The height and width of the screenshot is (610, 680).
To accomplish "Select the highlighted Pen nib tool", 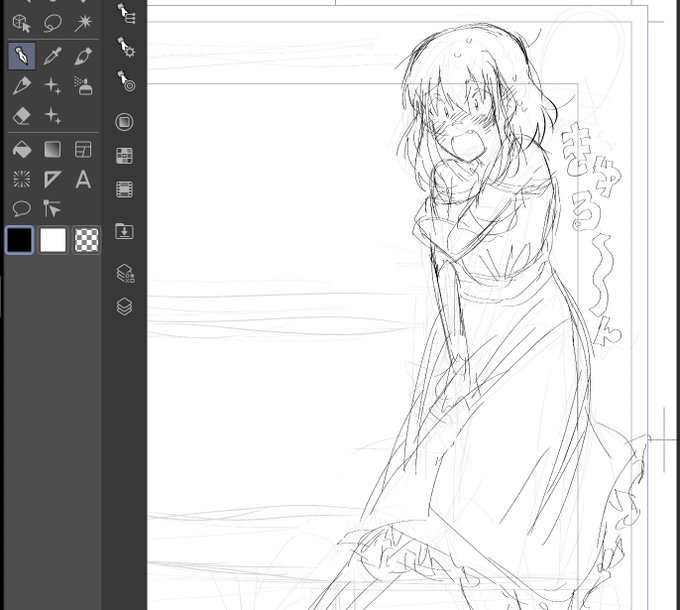I will coord(22,56).
